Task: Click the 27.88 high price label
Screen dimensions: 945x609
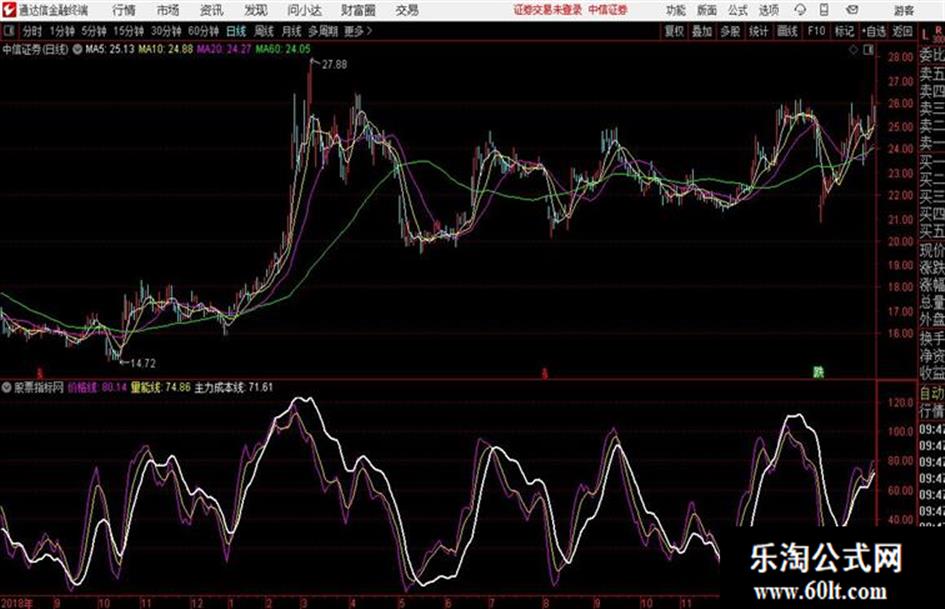Action: coord(334,65)
